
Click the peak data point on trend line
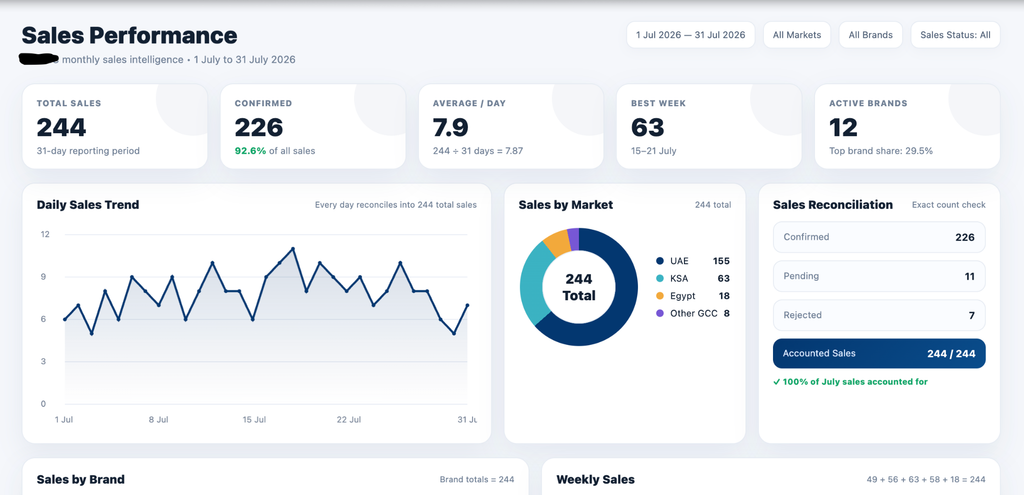click(x=293, y=249)
